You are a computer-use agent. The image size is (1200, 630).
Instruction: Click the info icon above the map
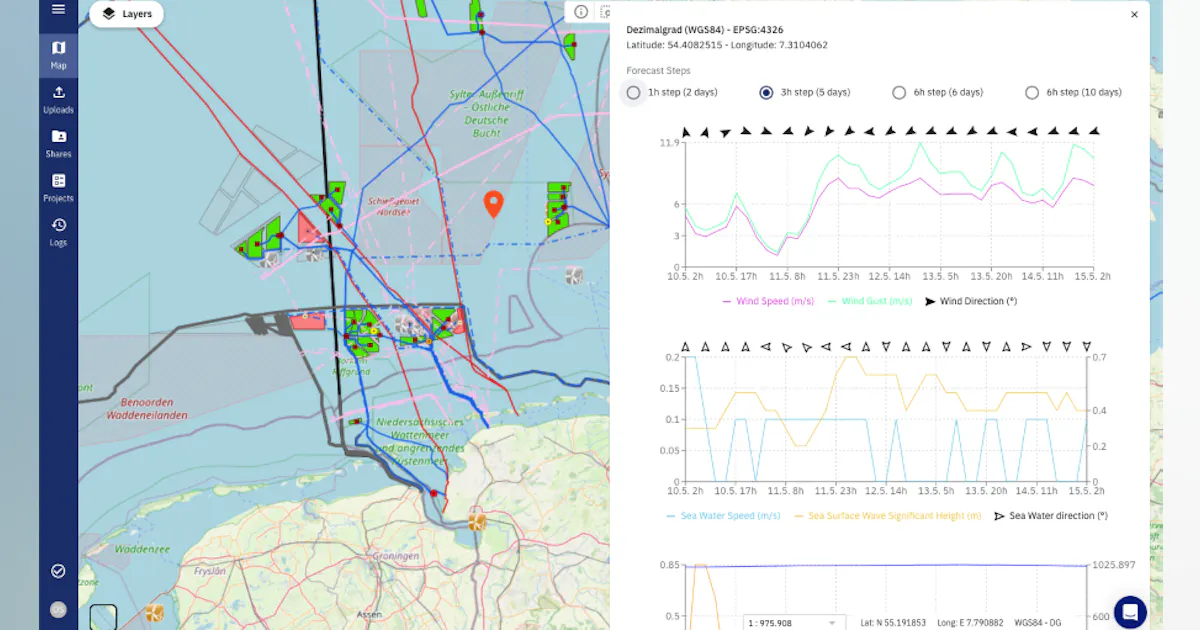(x=581, y=12)
